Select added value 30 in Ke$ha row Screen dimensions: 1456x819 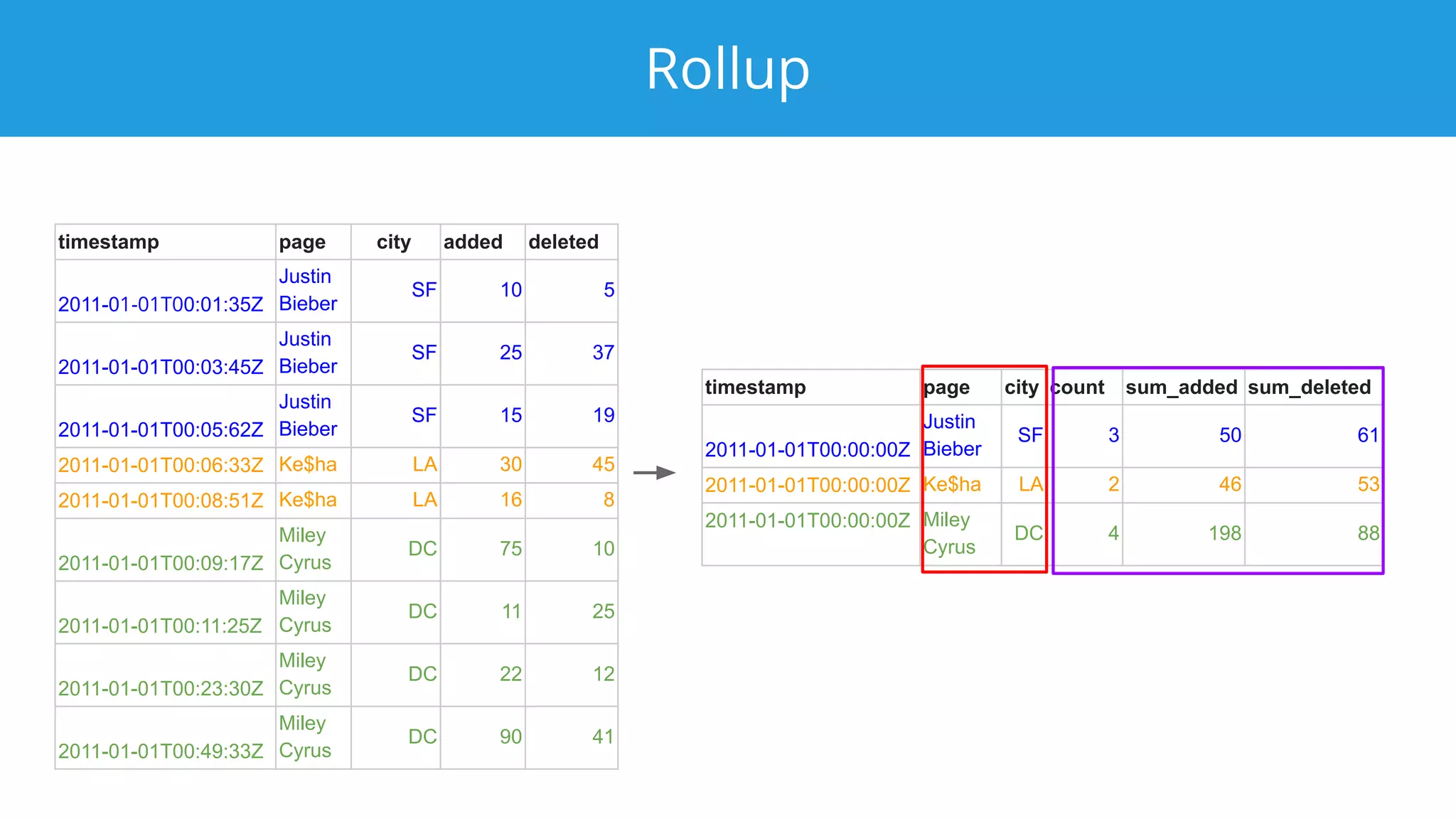pos(511,464)
